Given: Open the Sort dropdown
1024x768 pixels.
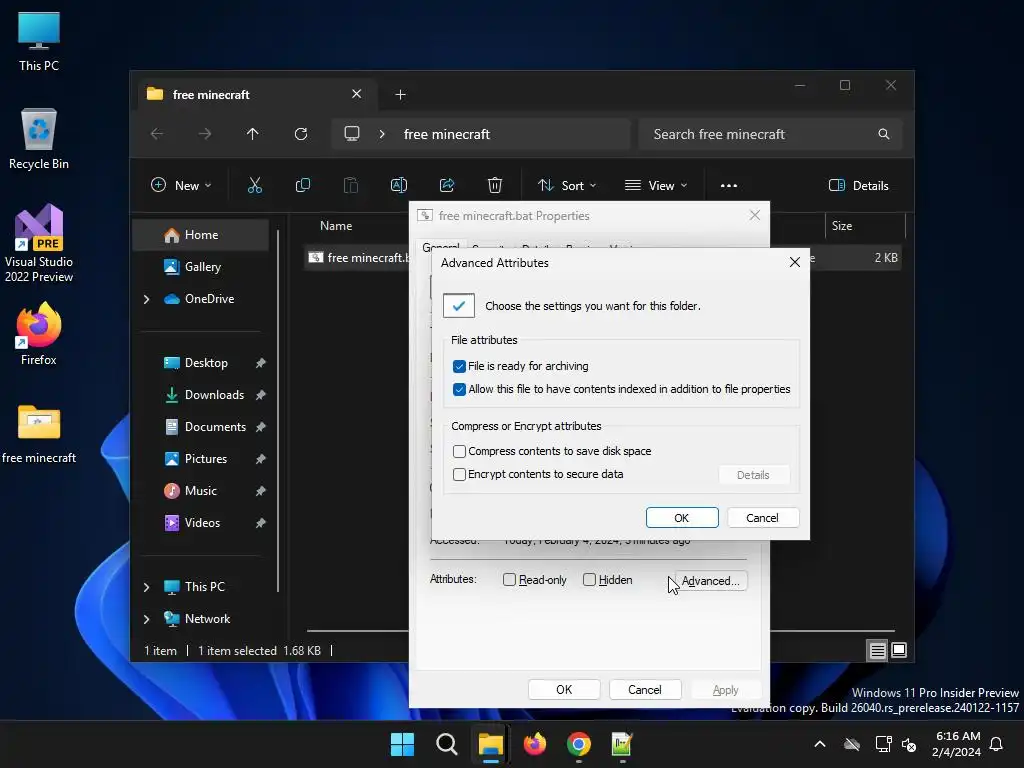Looking at the screenshot, I should 566,185.
